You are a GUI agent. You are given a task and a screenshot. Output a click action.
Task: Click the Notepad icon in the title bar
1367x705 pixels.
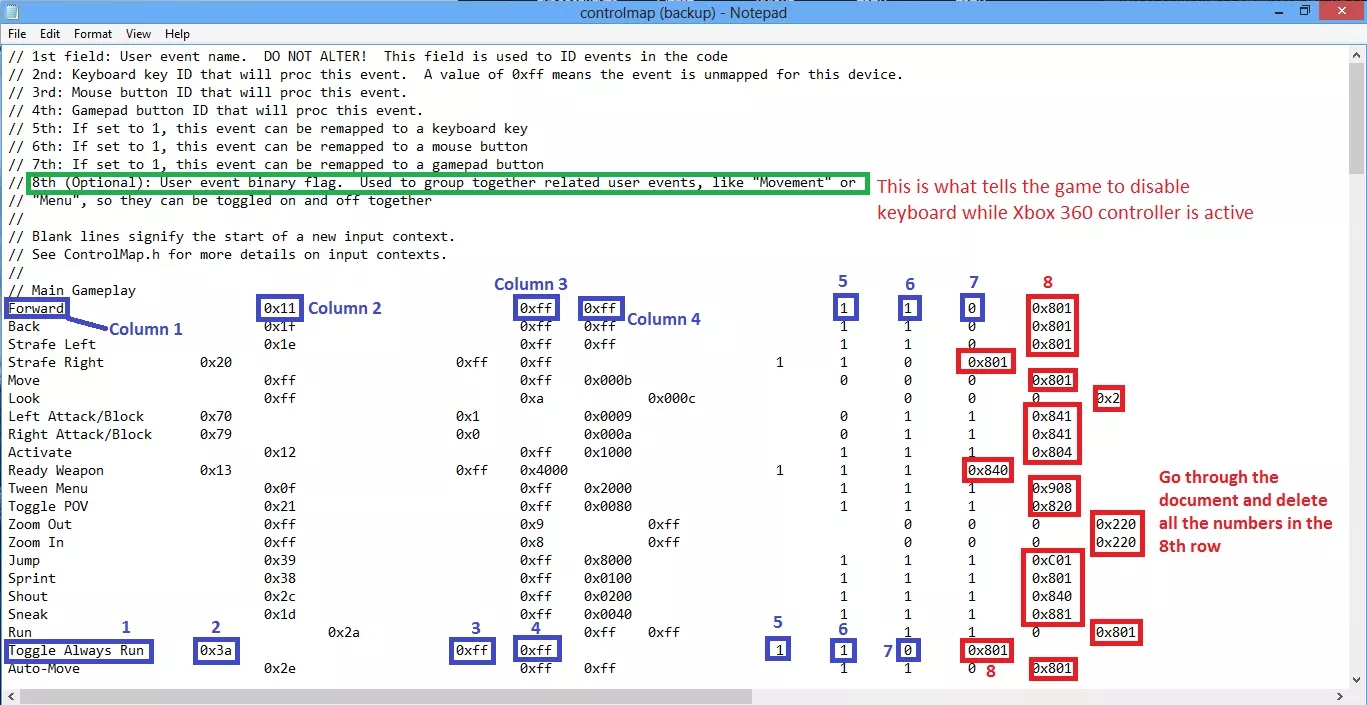[x=12, y=12]
